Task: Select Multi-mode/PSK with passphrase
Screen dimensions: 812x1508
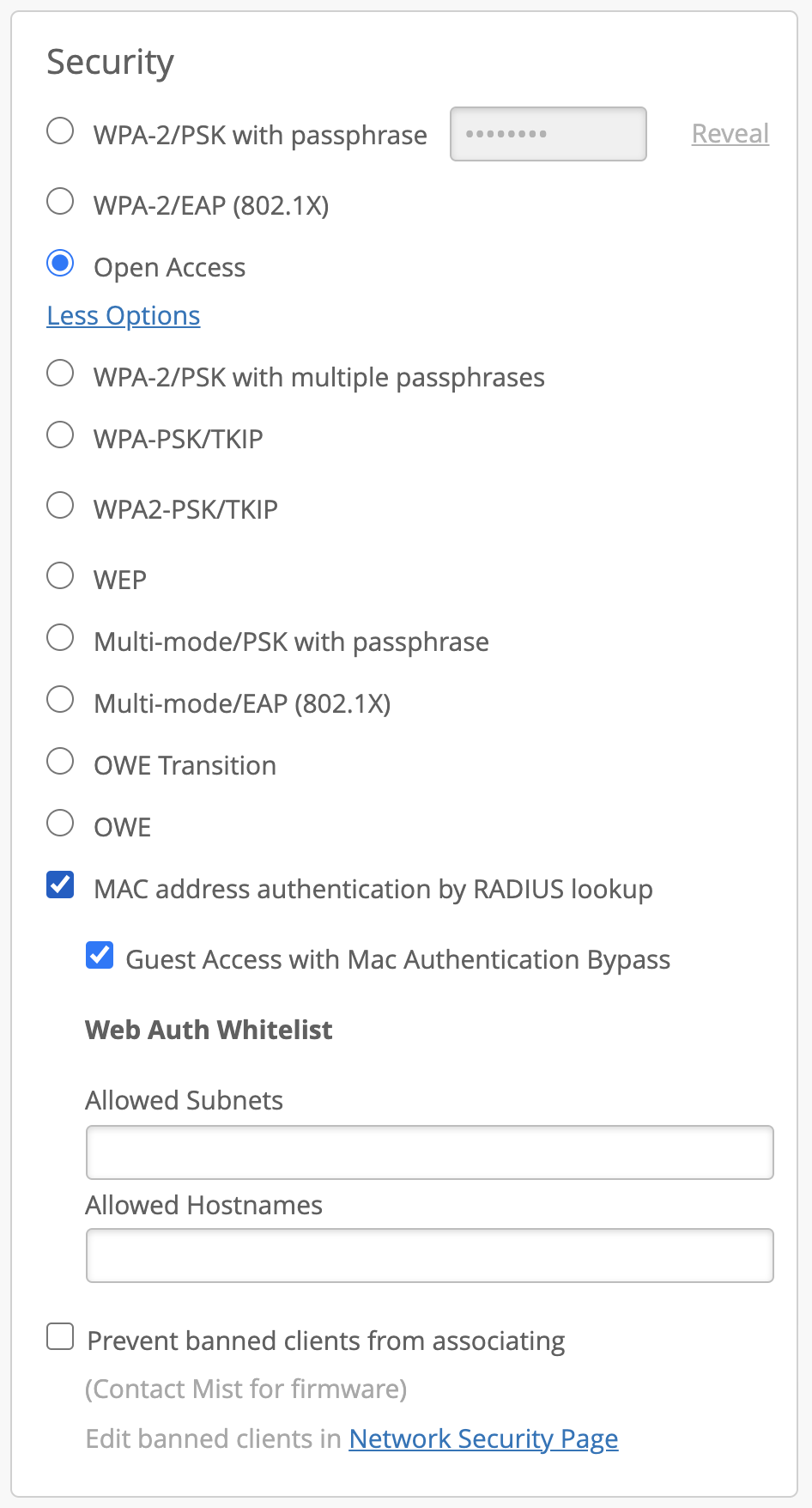Action: pos(60,639)
